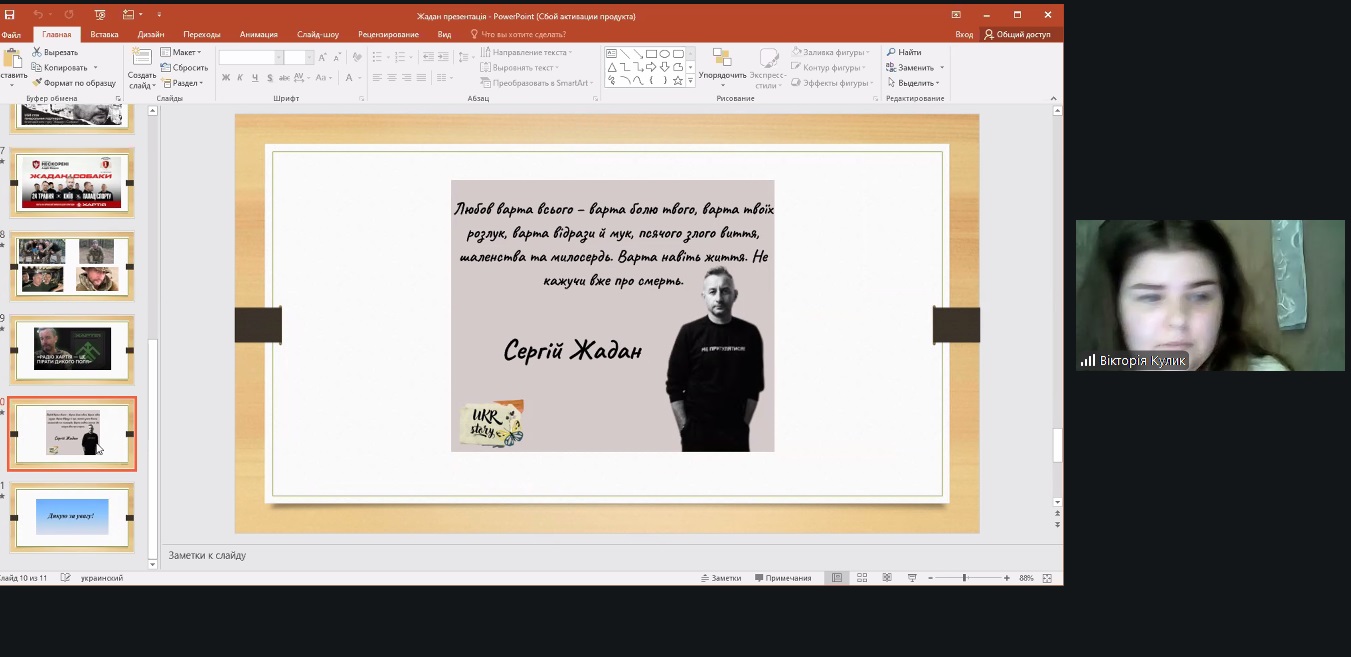Click the Save icon in quick access toolbar
This screenshot has width=1351, height=657.
10,15
